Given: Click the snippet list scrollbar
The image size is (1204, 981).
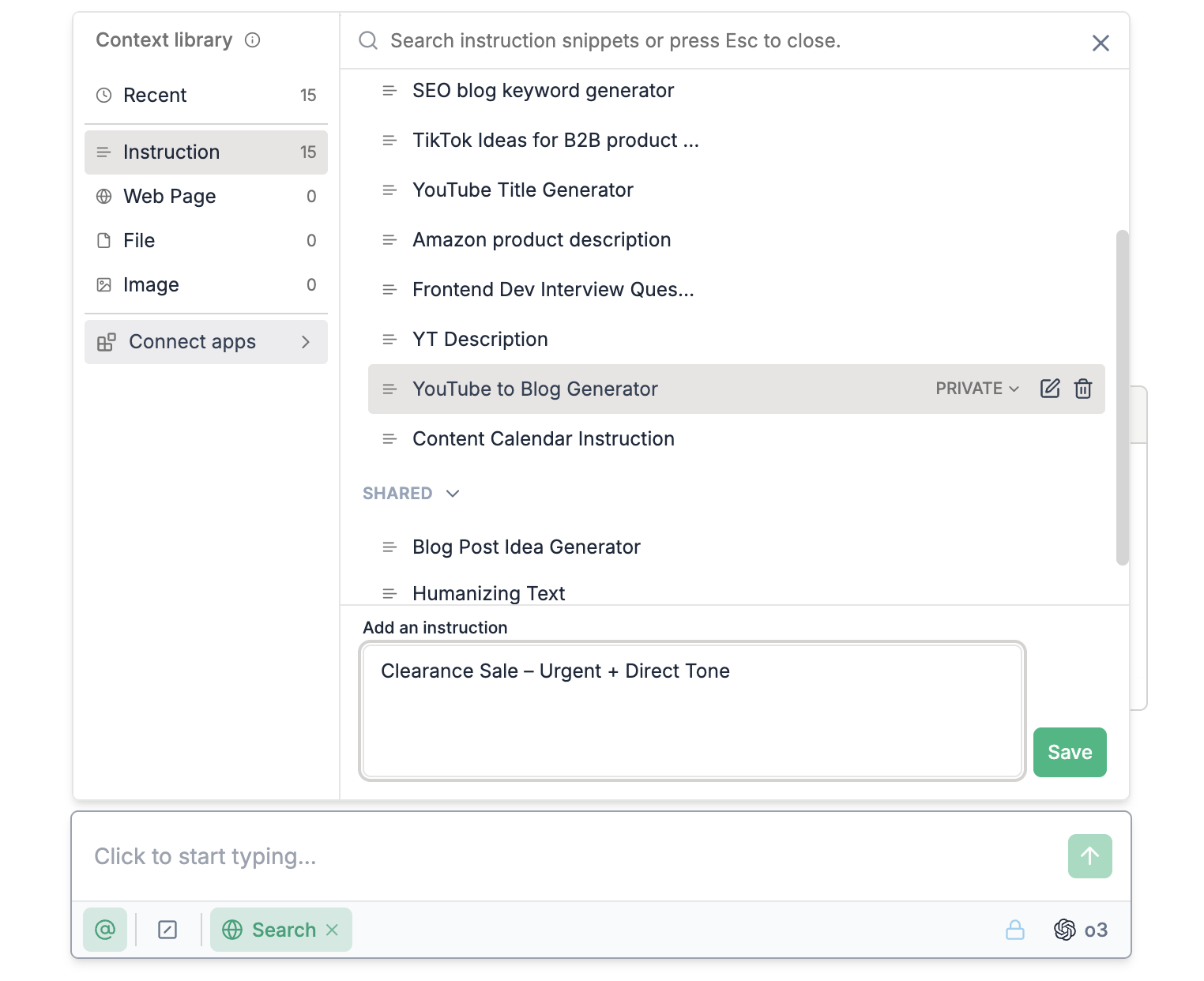Looking at the screenshot, I should [x=1122, y=397].
